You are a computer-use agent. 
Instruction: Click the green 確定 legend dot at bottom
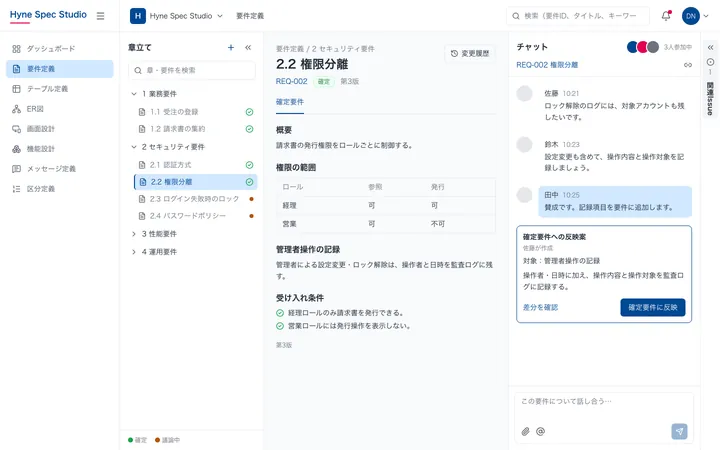pyautogui.click(x=130, y=440)
